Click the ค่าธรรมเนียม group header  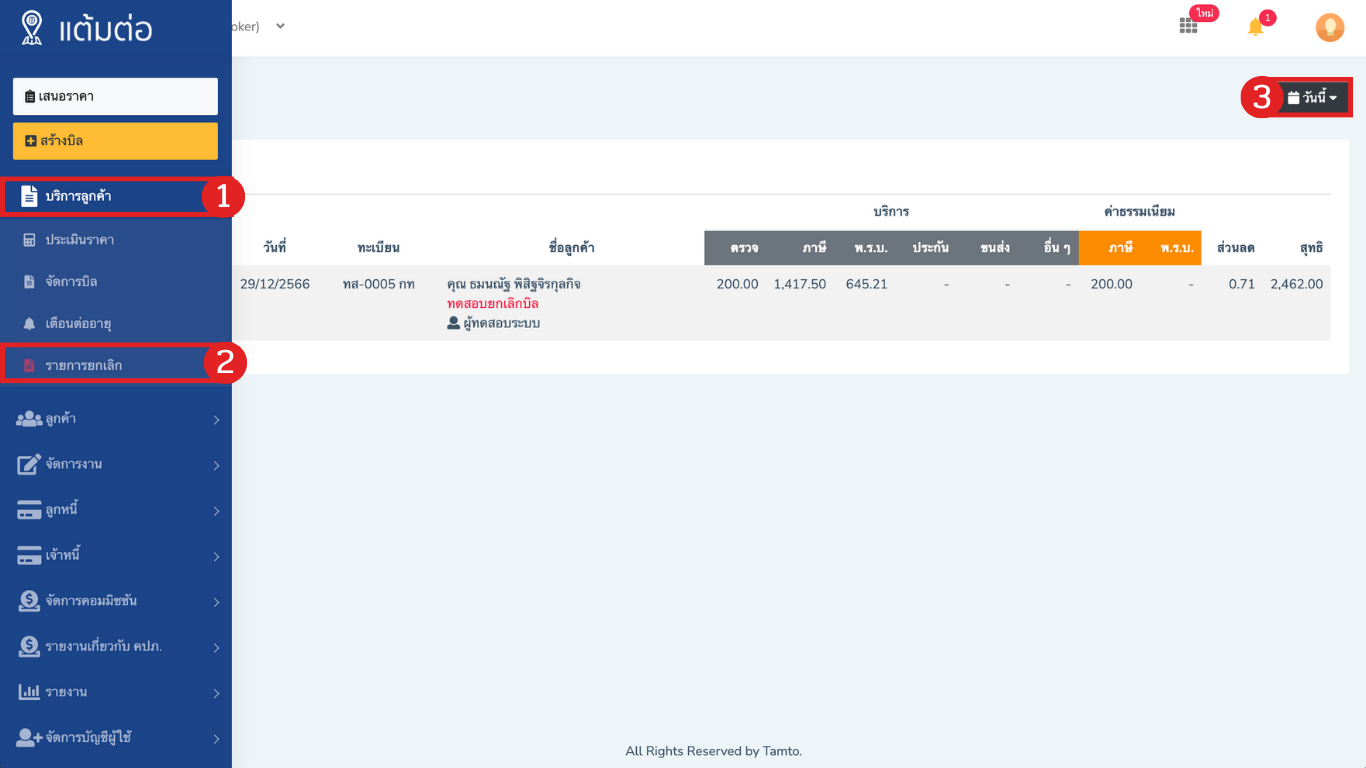[x=1139, y=212]
